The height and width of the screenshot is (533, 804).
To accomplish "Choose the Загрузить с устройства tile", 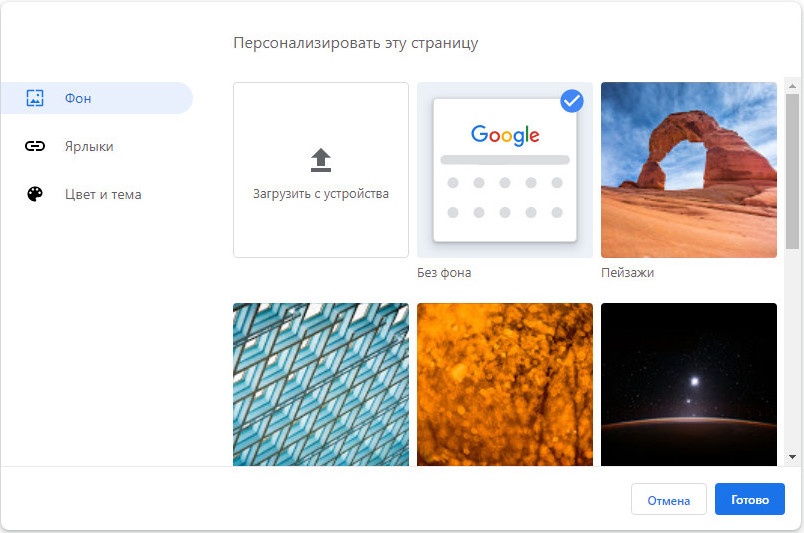I will click(x=321, y=170).
